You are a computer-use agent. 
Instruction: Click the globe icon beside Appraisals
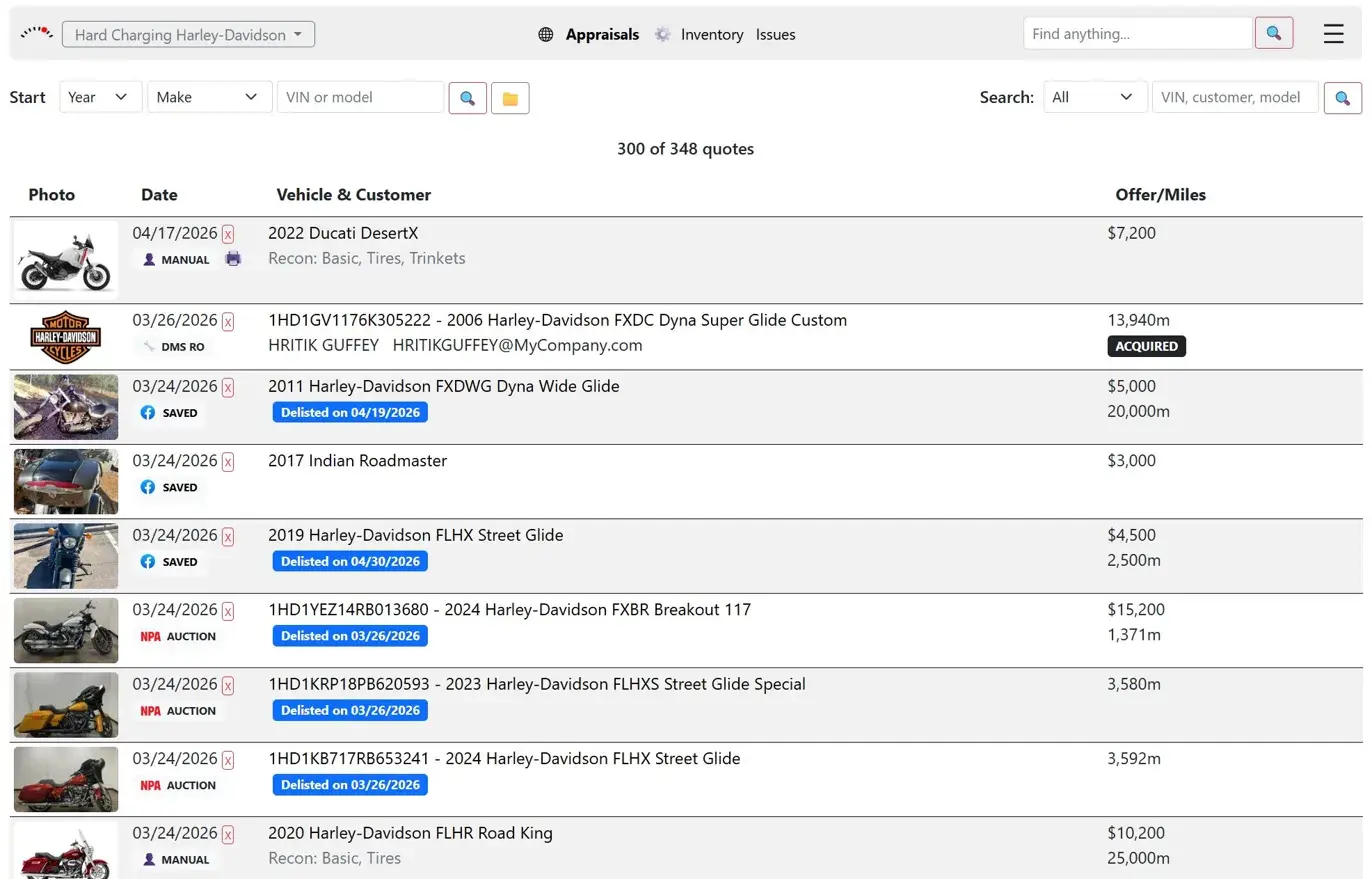(x=546, y=34)
